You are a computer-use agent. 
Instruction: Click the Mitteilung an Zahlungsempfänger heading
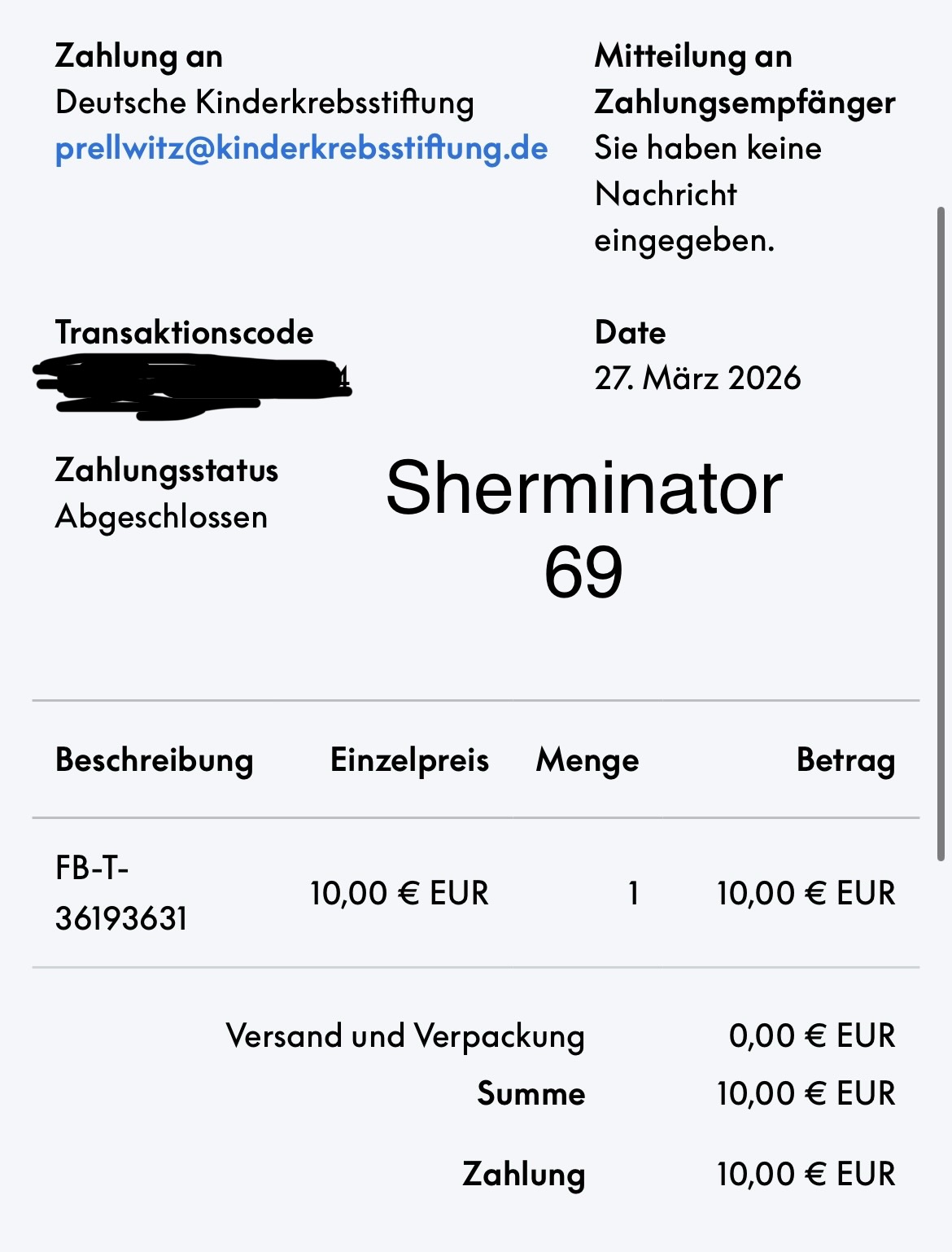(x=745, y=79)
